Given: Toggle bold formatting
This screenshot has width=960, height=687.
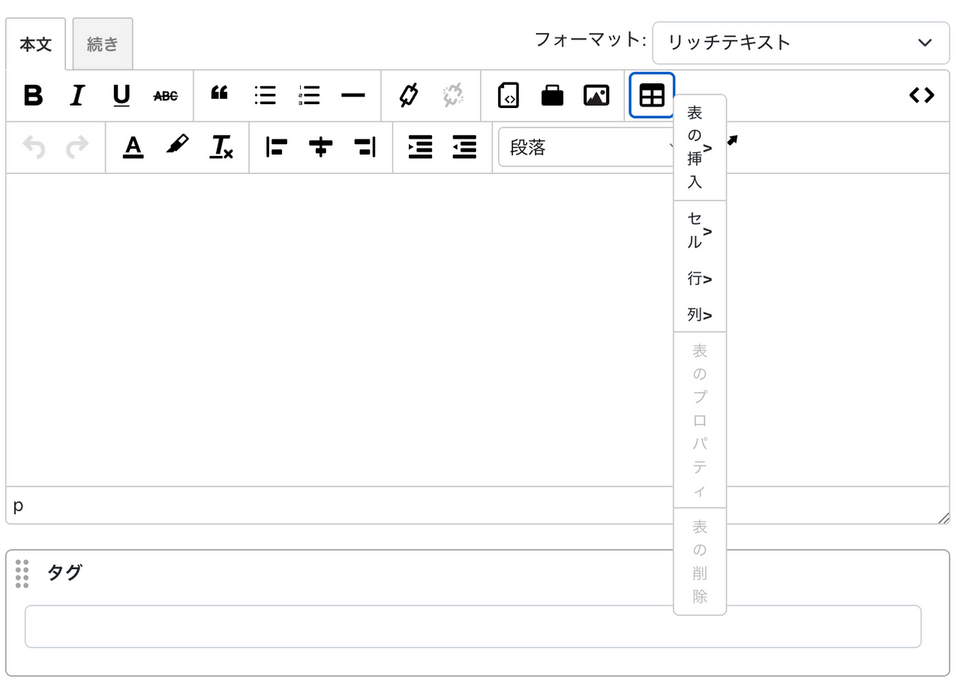Looking at the screenshot, I should pyautogui.click(x=33, y=96).
